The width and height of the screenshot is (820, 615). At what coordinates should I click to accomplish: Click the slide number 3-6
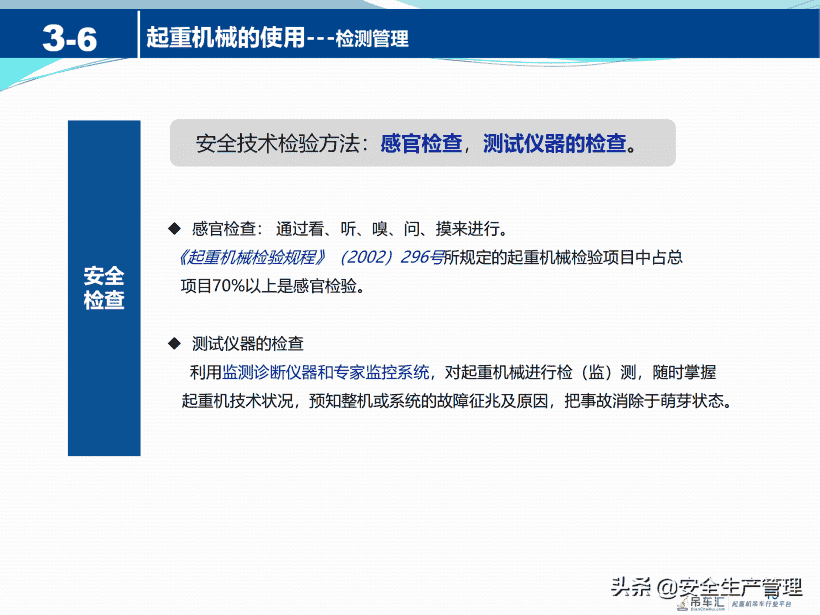click(70, 39)
